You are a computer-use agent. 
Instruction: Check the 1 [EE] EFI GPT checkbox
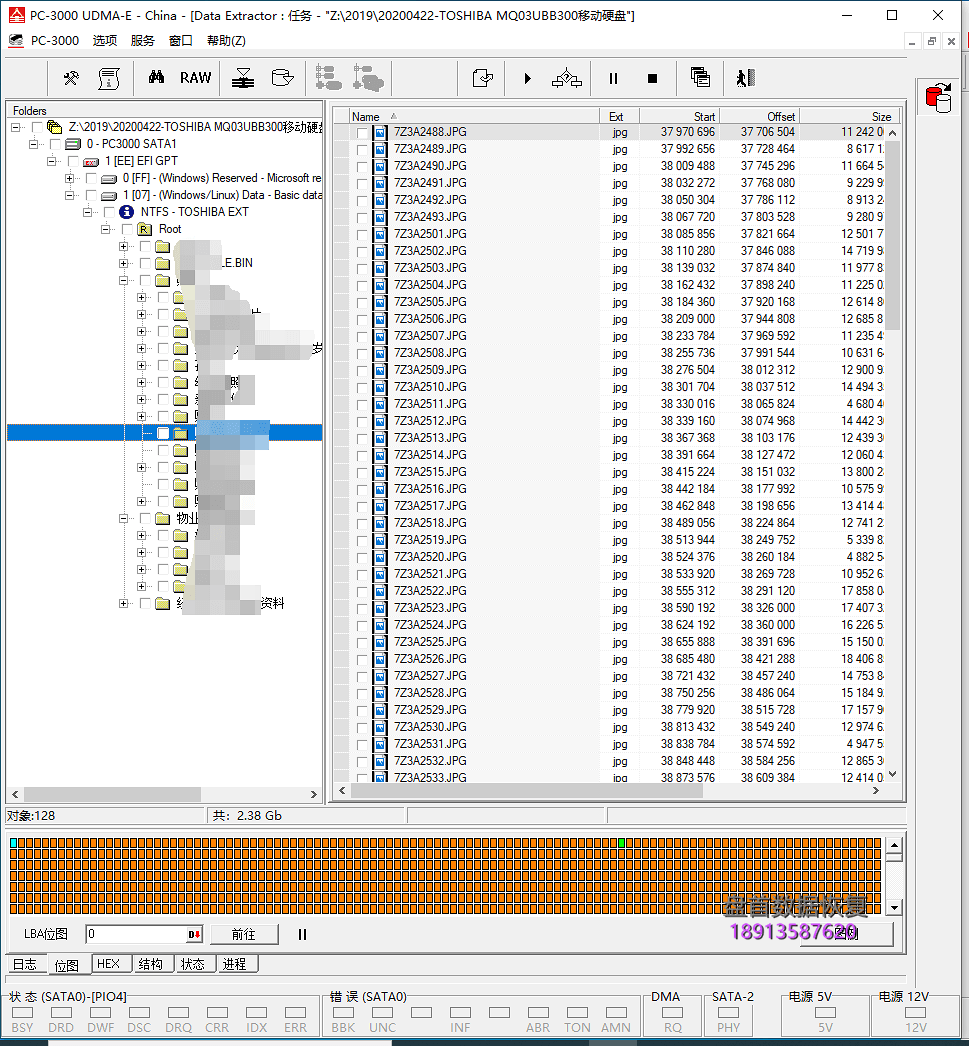point(73,161)
